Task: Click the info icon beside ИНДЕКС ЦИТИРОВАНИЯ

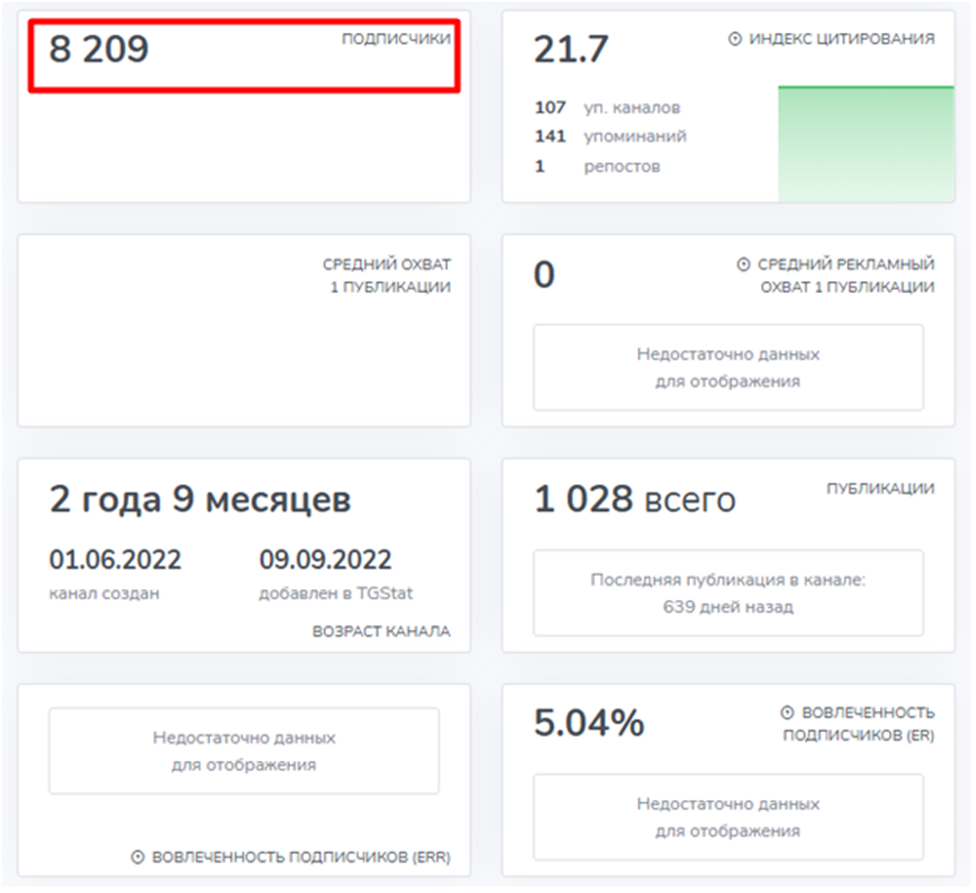Action: [735, 39]
